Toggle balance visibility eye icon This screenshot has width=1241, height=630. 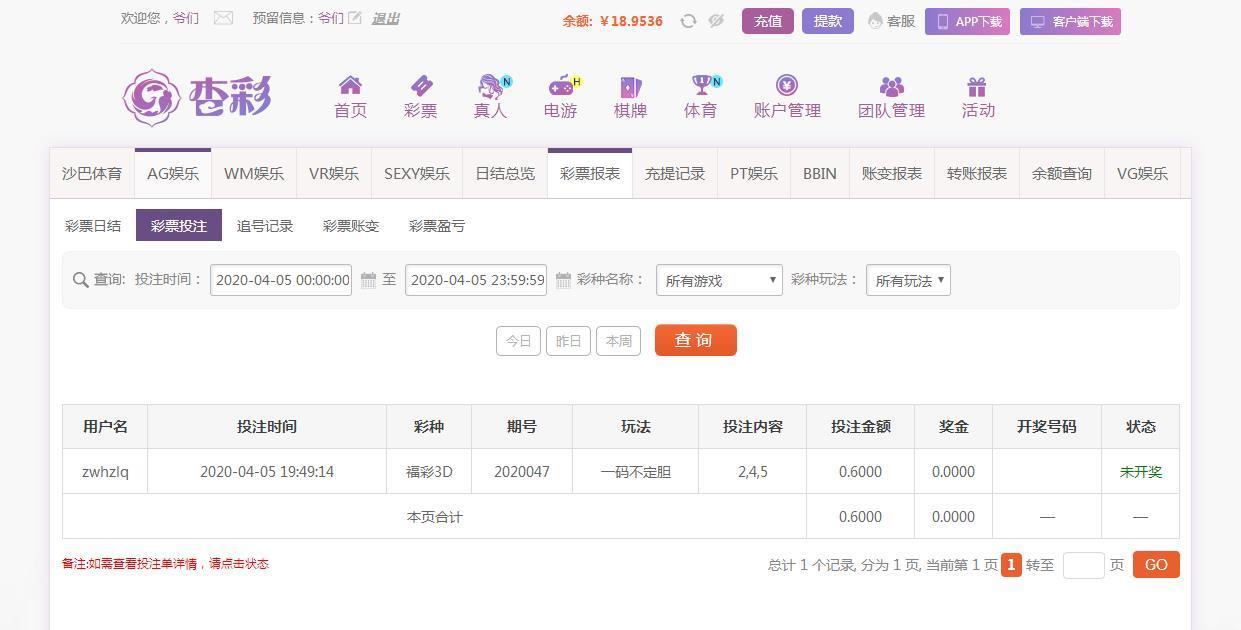716,21
